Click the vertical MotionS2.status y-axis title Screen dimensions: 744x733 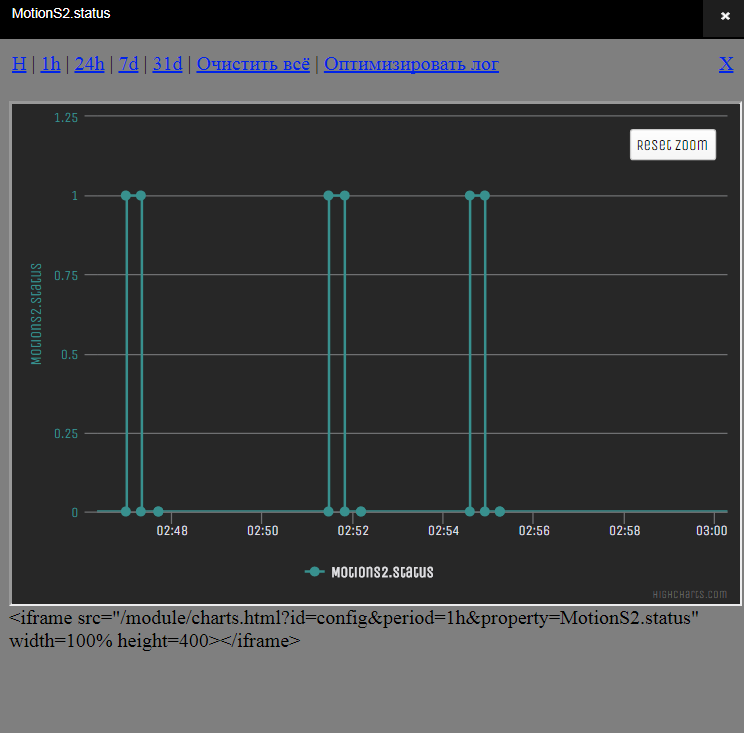click(37, 314)
